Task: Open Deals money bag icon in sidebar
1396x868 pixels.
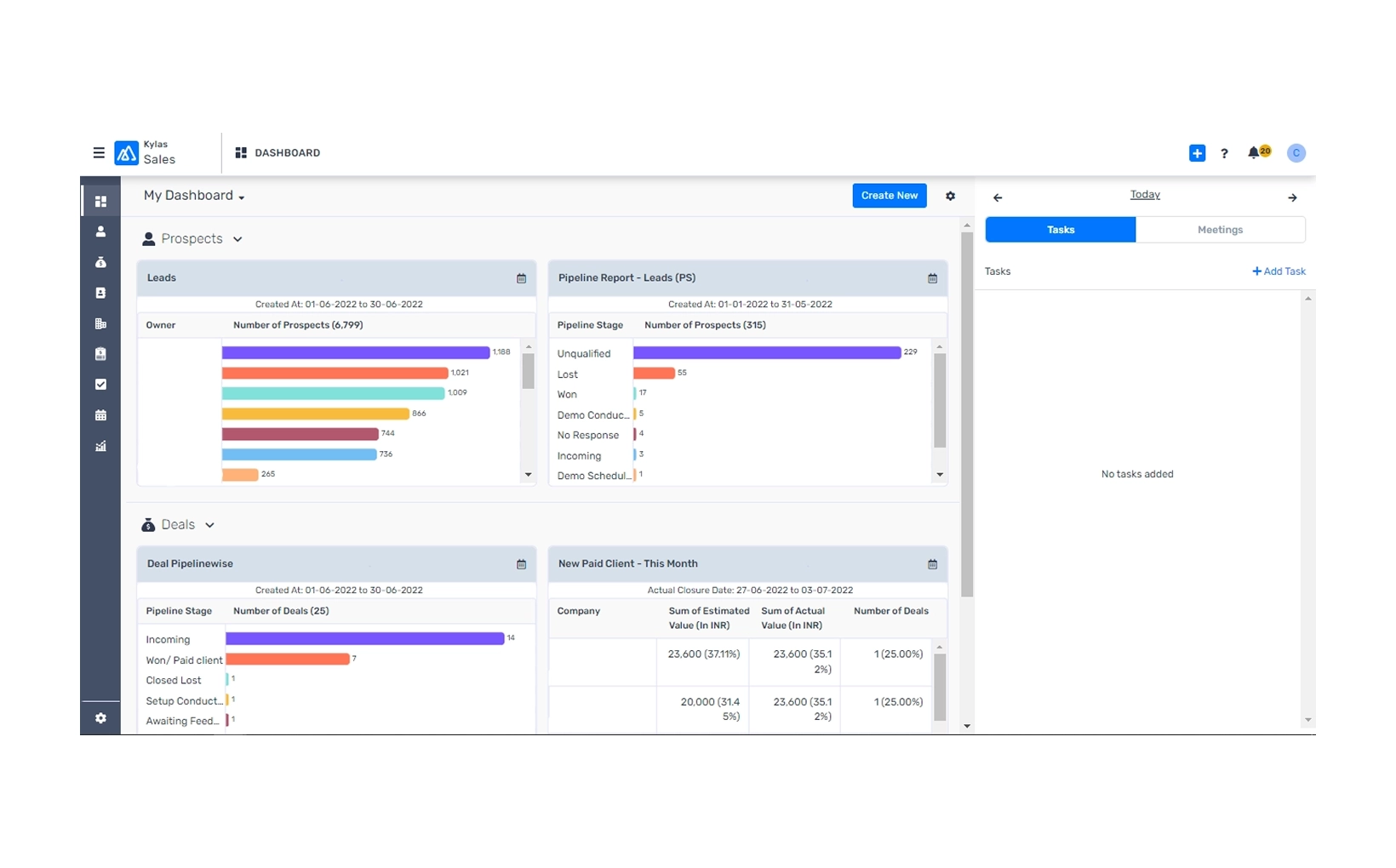Action: (x=100, y=262)
